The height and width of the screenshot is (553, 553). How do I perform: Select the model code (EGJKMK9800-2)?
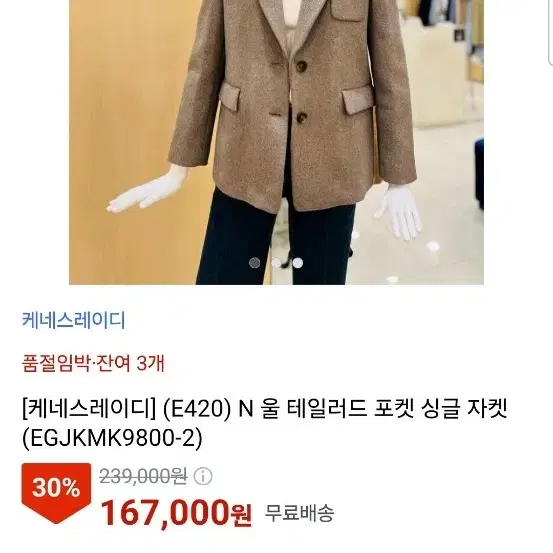pyautogui.click(x=113, y=438)
